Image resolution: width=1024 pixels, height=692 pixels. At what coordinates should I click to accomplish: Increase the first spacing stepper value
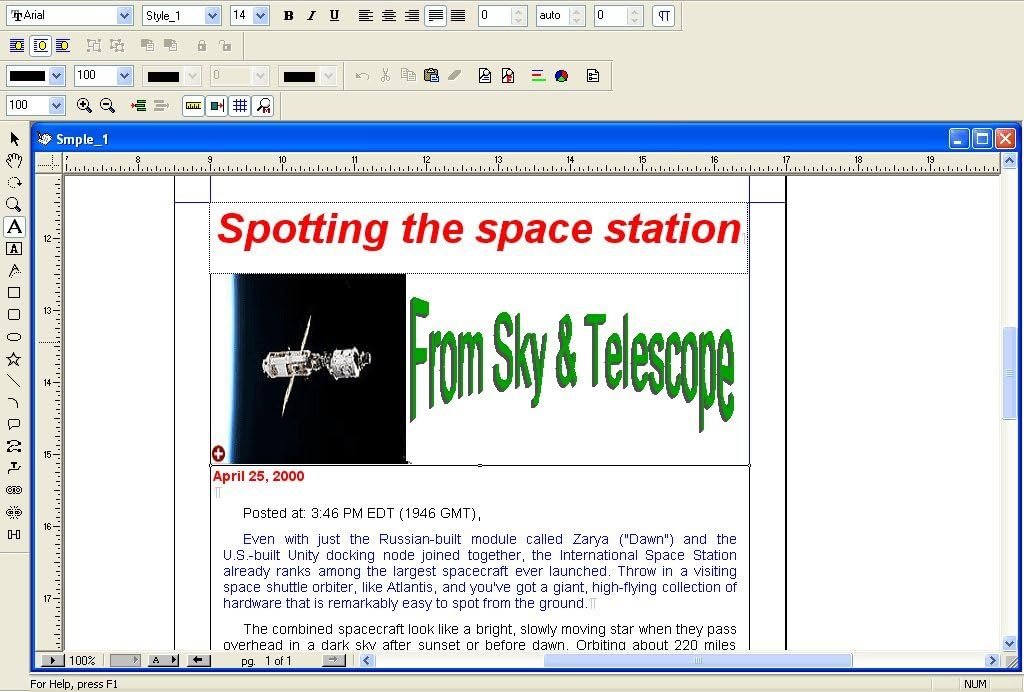(x=518, y=11)
